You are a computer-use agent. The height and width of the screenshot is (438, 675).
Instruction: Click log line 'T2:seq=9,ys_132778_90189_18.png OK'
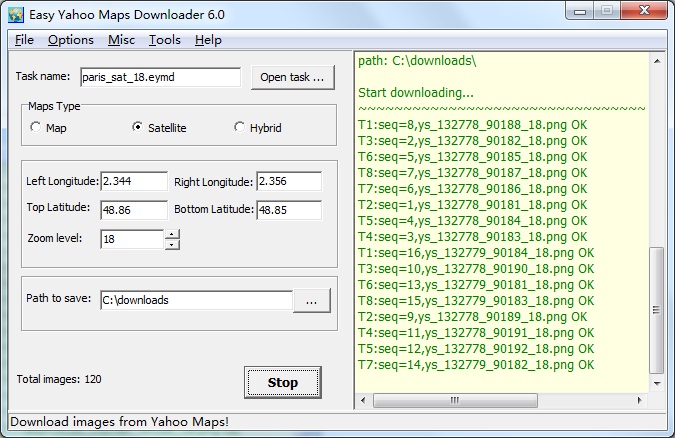[472, 317]
